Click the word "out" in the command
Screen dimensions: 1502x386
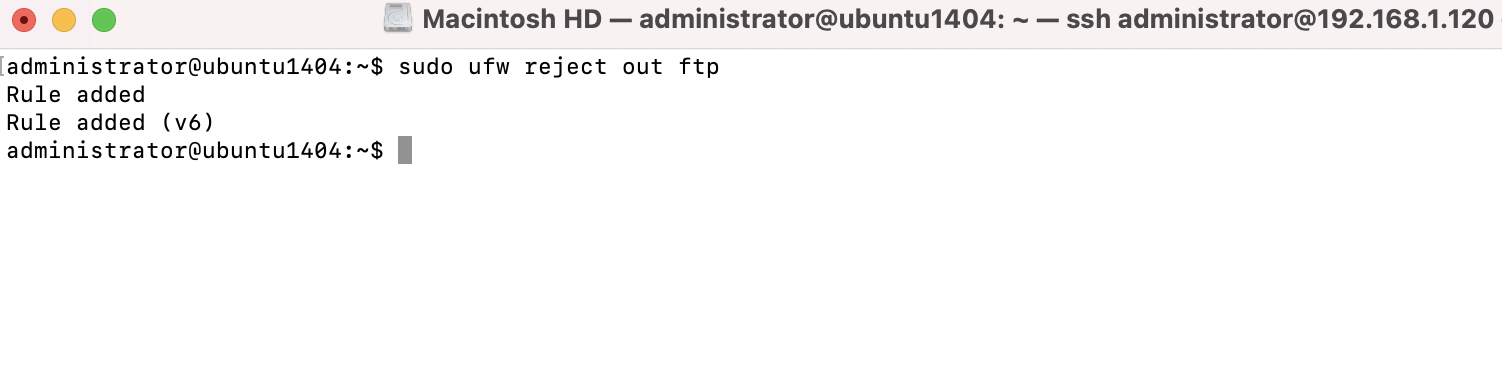coord(643,67)
